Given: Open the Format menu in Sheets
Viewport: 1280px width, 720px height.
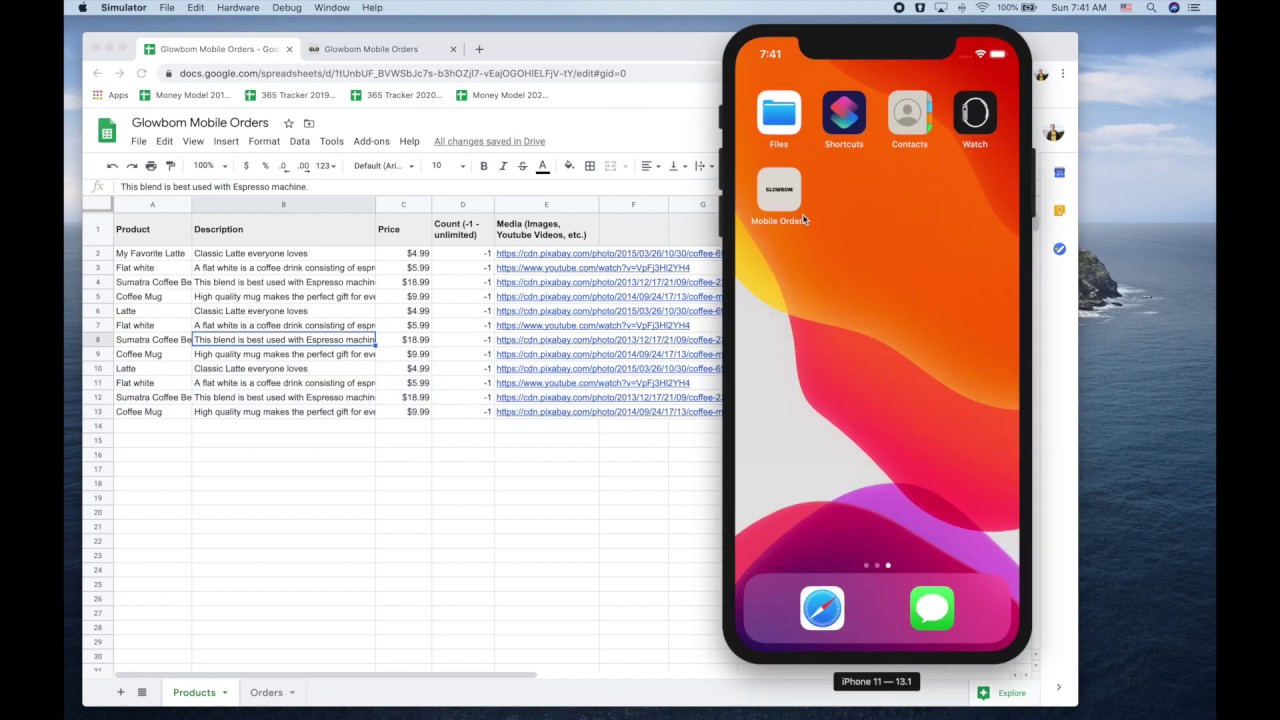Looking at the screenshot, I should tap(264, 142).
